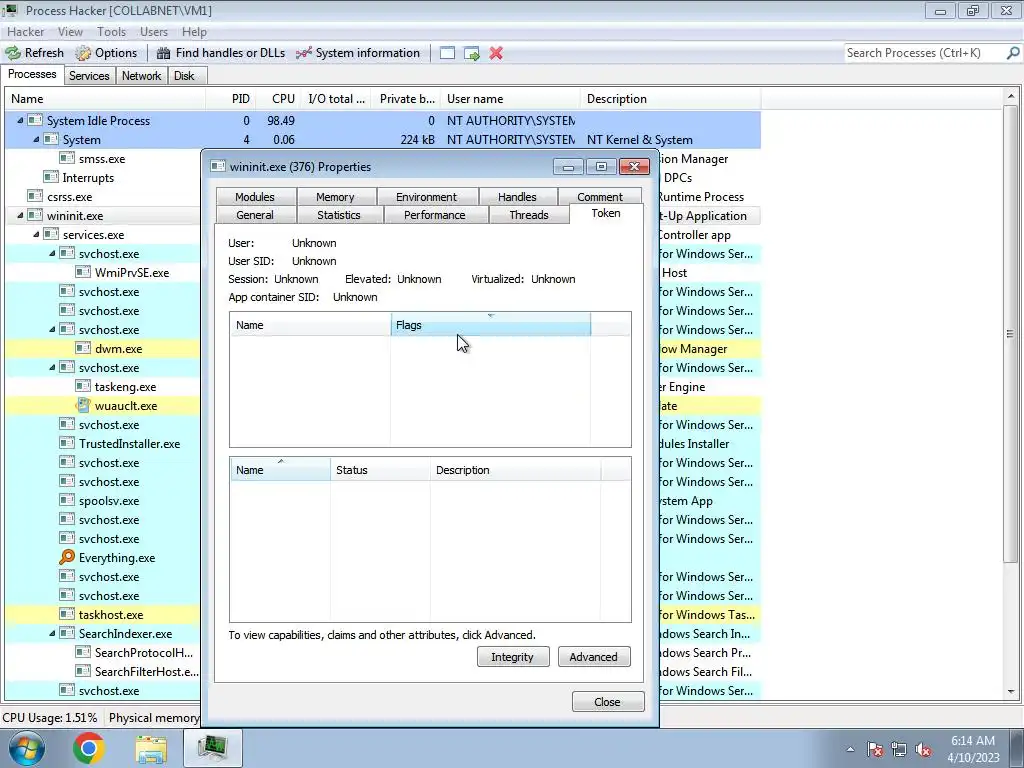Click the System information graph icon
1024x768 pixels.
pyautogui.click(x=304, y=53)
